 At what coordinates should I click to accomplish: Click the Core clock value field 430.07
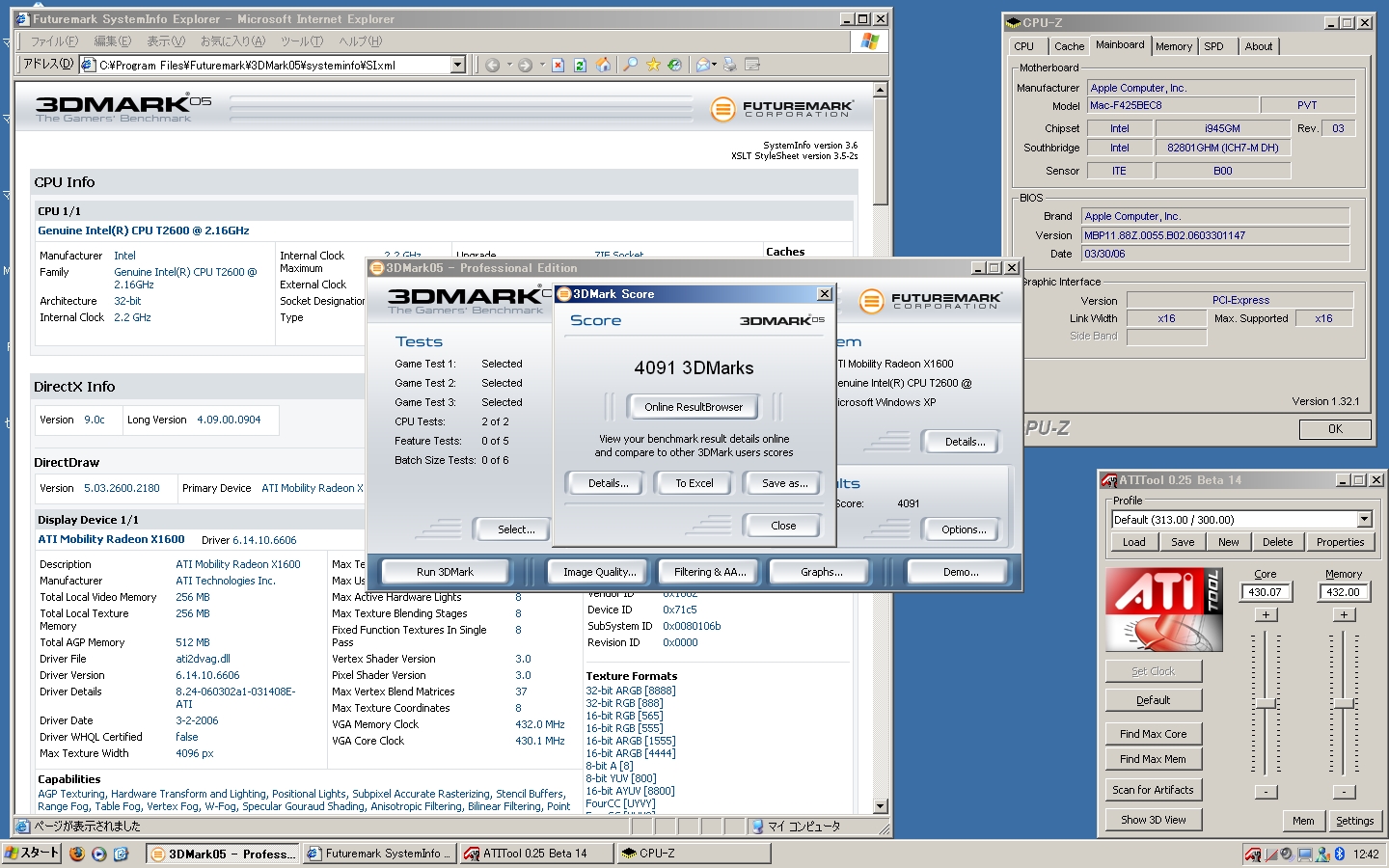[1266, 592]
